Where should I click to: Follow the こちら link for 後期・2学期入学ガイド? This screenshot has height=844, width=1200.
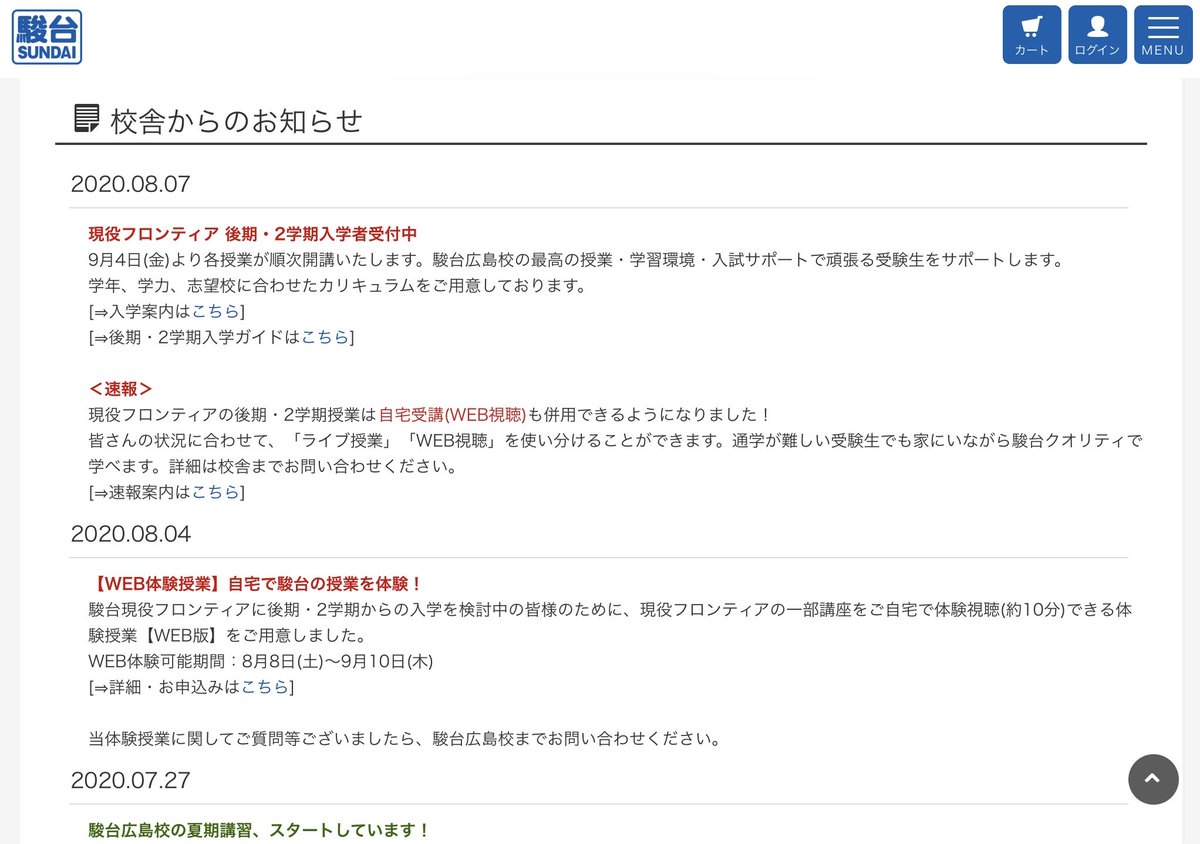coord(325,337)
